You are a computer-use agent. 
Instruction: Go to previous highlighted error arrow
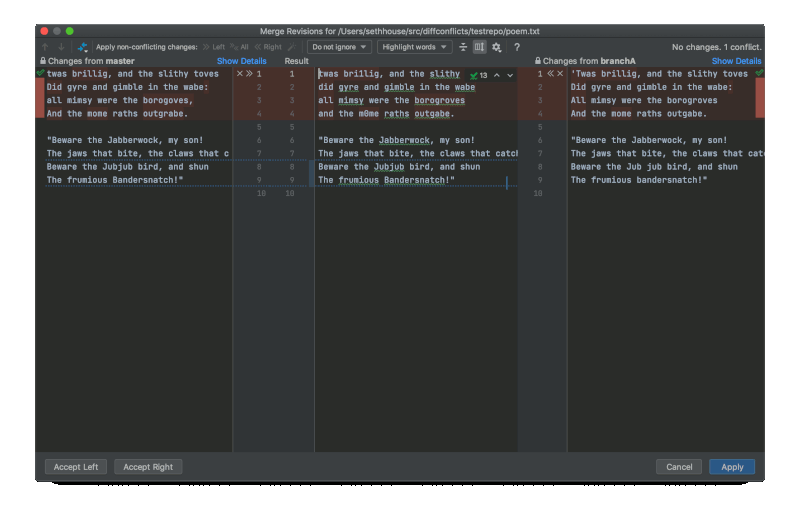(496, 75)
